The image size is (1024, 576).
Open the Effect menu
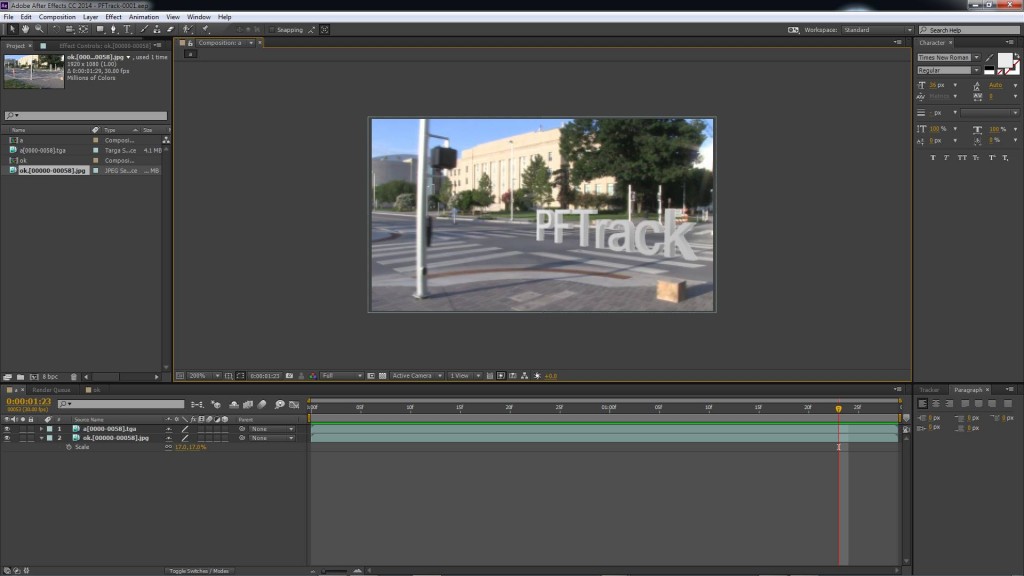[x=113, y=17]
